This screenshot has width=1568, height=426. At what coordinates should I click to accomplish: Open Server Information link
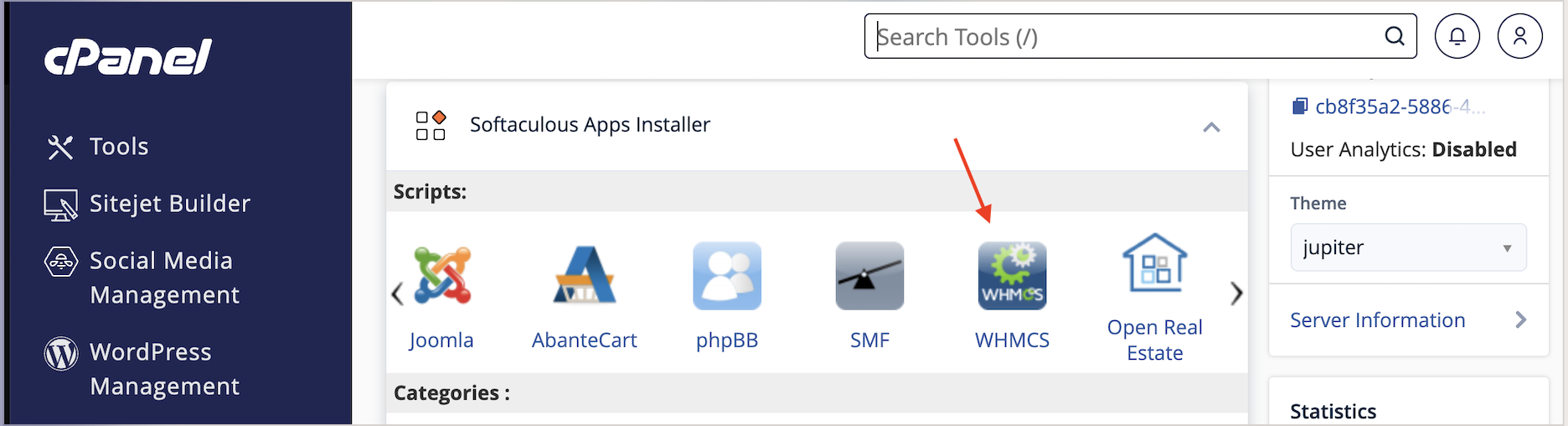click(1378, 320)
